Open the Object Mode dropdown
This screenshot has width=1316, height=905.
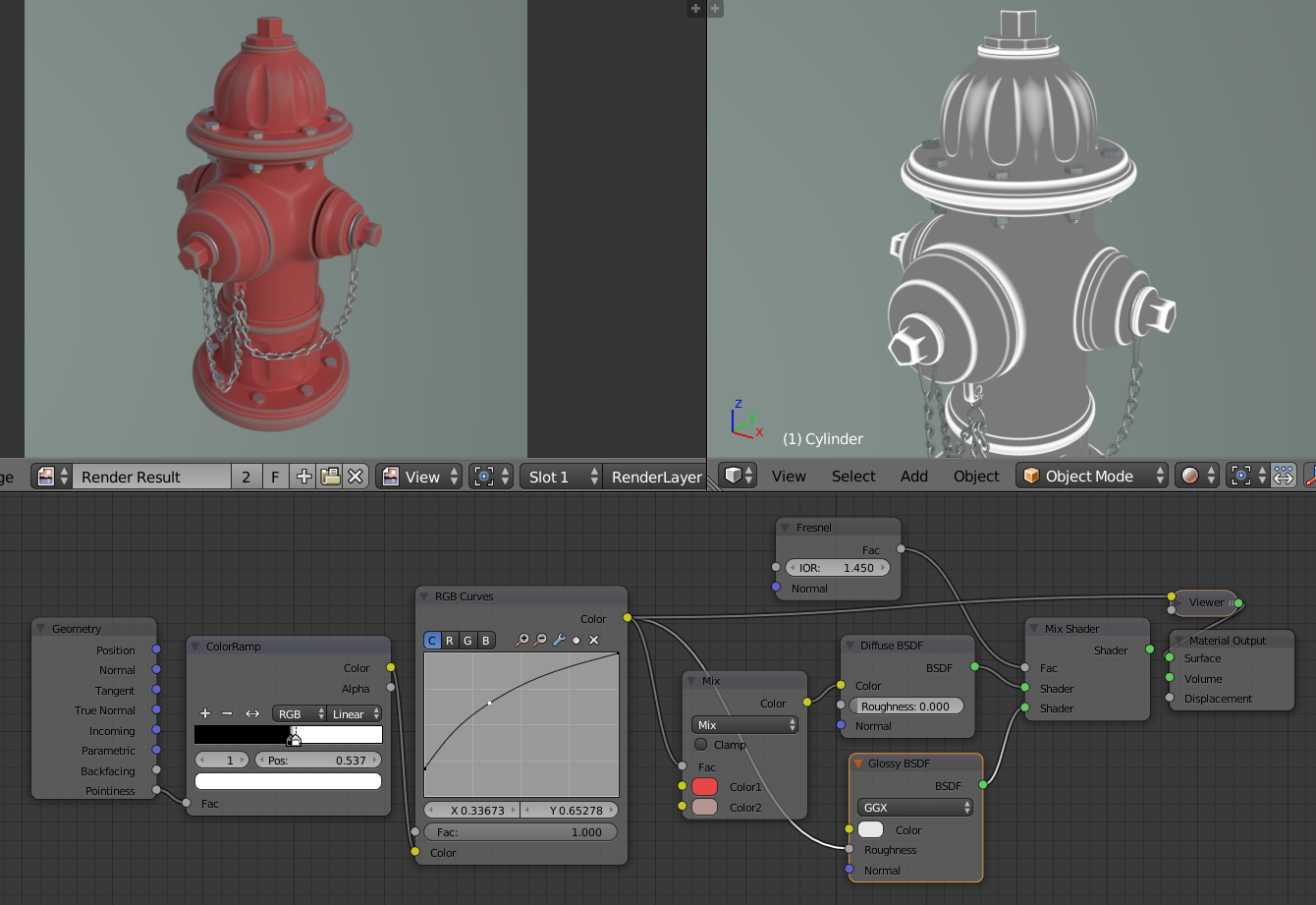1091,476
